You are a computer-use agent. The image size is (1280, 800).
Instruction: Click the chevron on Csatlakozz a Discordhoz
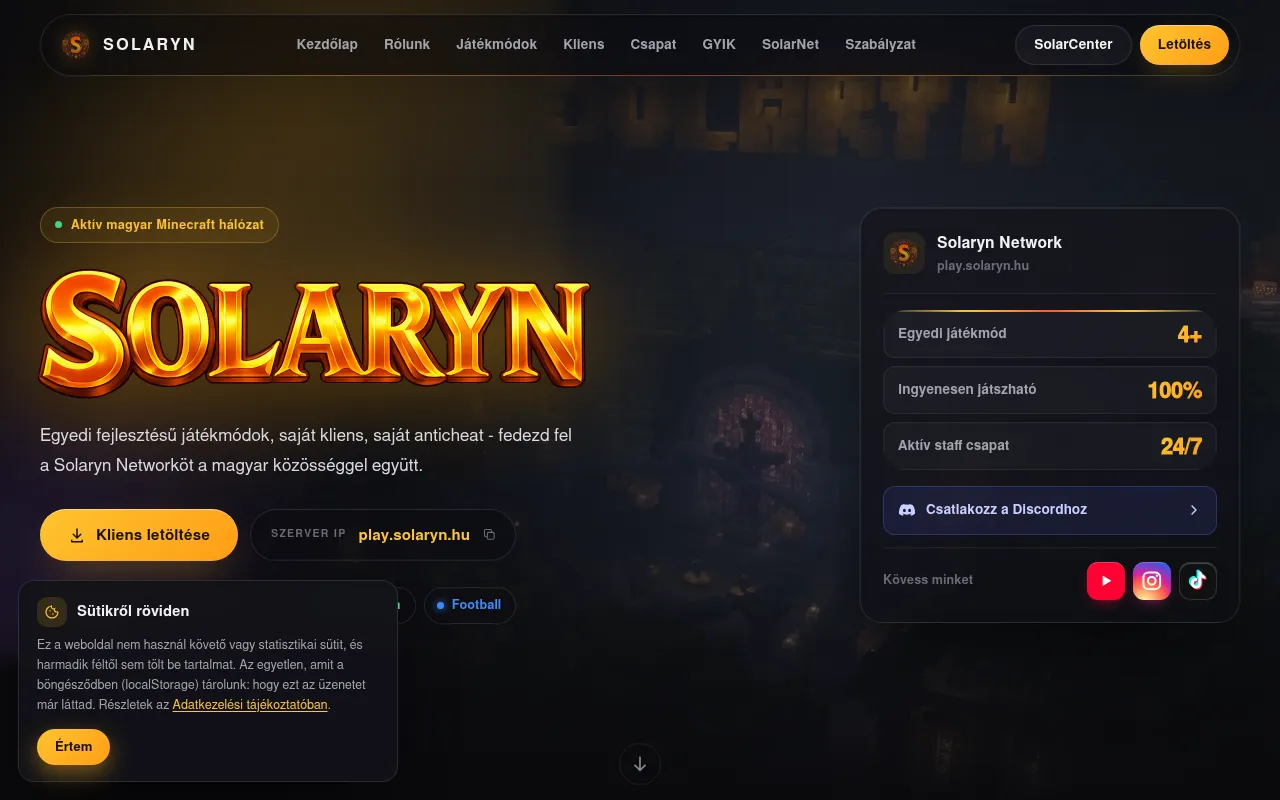pos(1193,510)
